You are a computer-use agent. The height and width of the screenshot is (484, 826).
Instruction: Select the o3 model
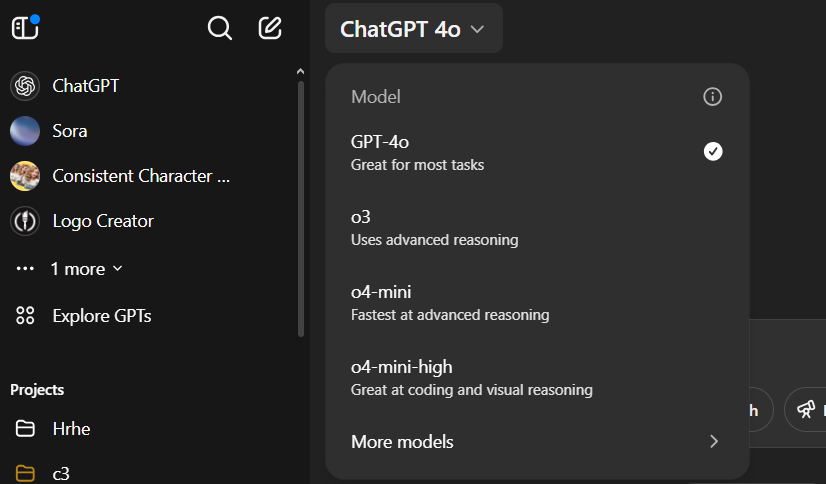(537, 228)
